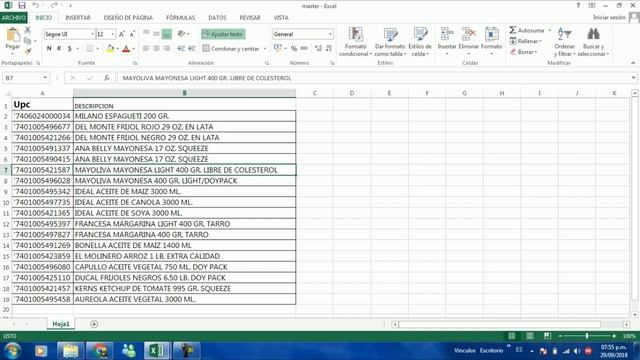The height and width of the screenshot is (360, 640).
Task: Click the percent style icon
Action: 294,49
